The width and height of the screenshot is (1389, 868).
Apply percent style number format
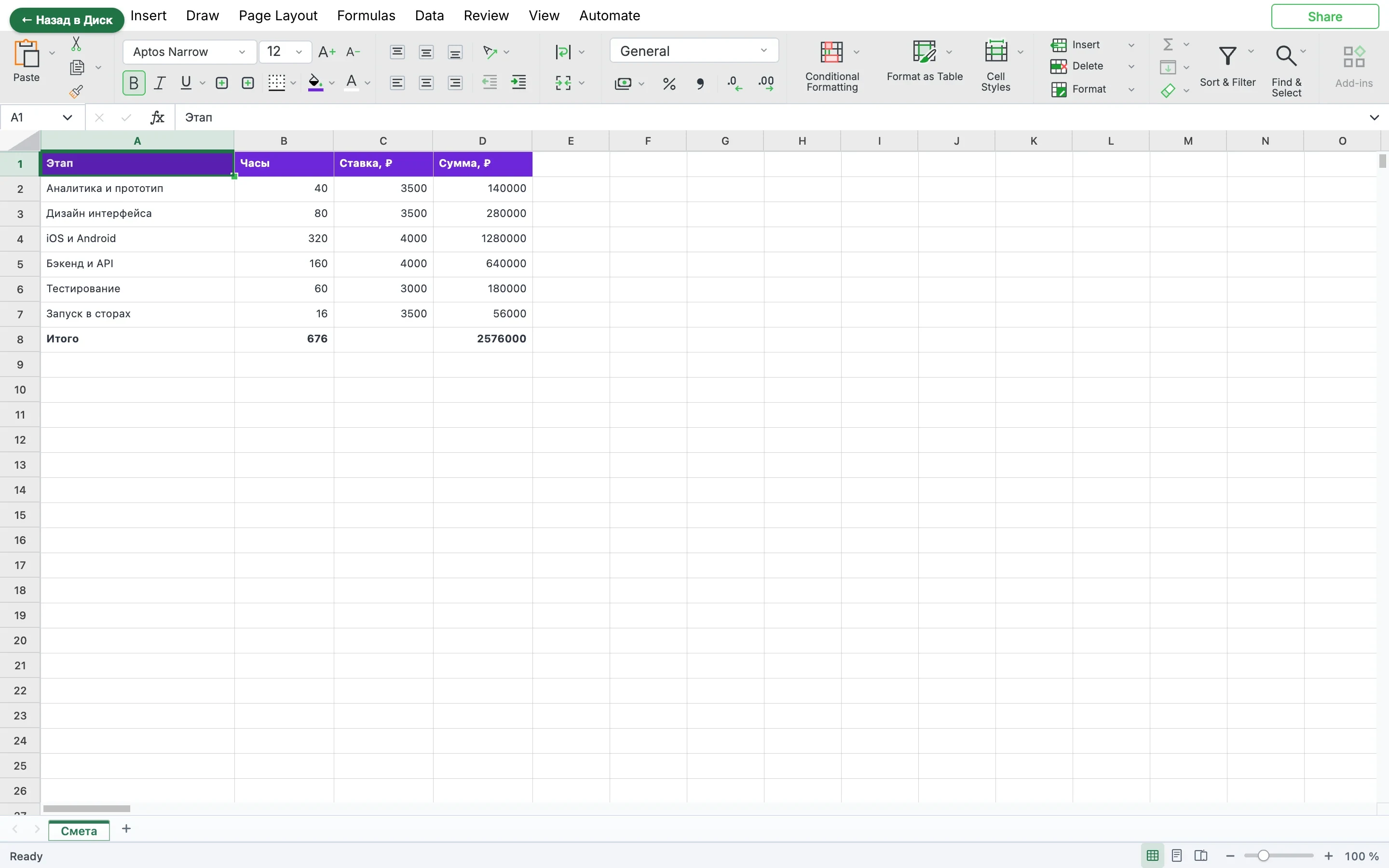click(x=668, y=84)
